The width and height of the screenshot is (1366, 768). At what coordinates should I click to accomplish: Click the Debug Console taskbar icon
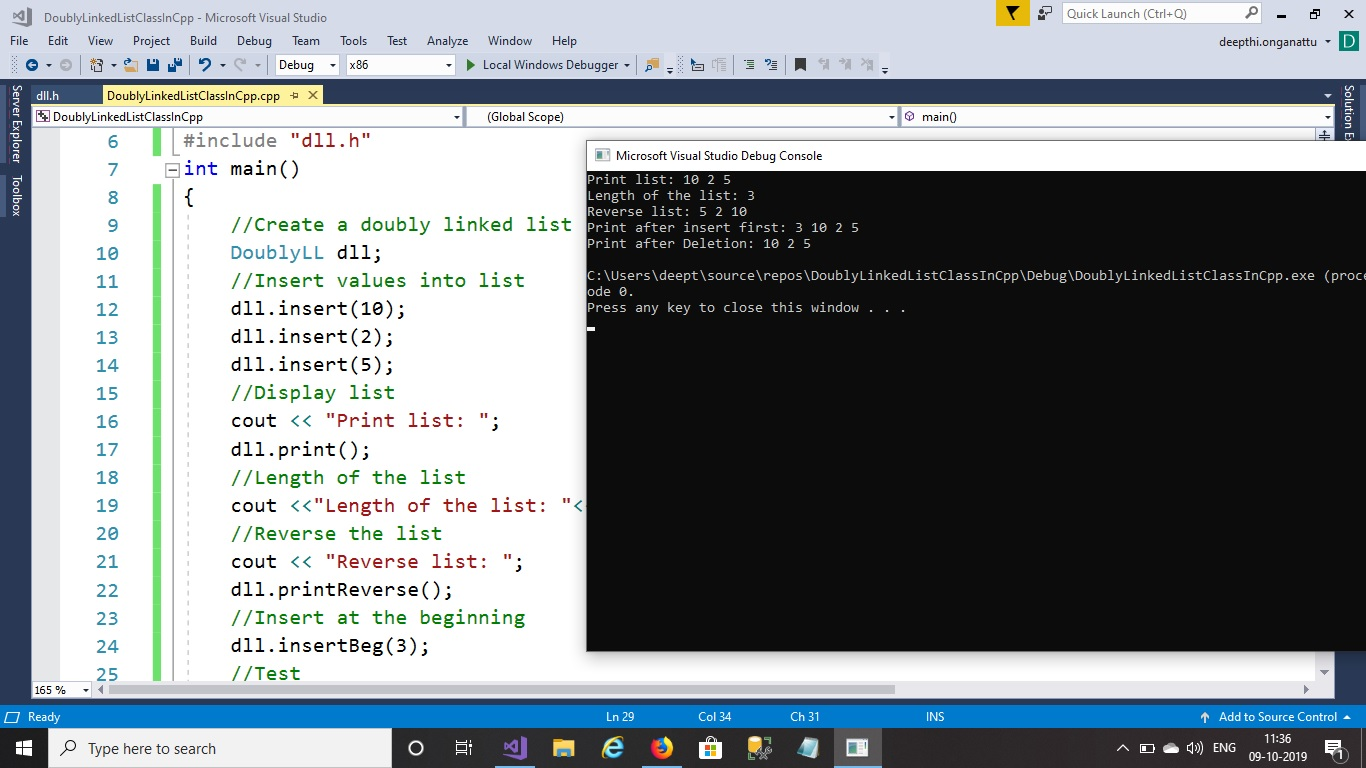[x=857, y=748]
